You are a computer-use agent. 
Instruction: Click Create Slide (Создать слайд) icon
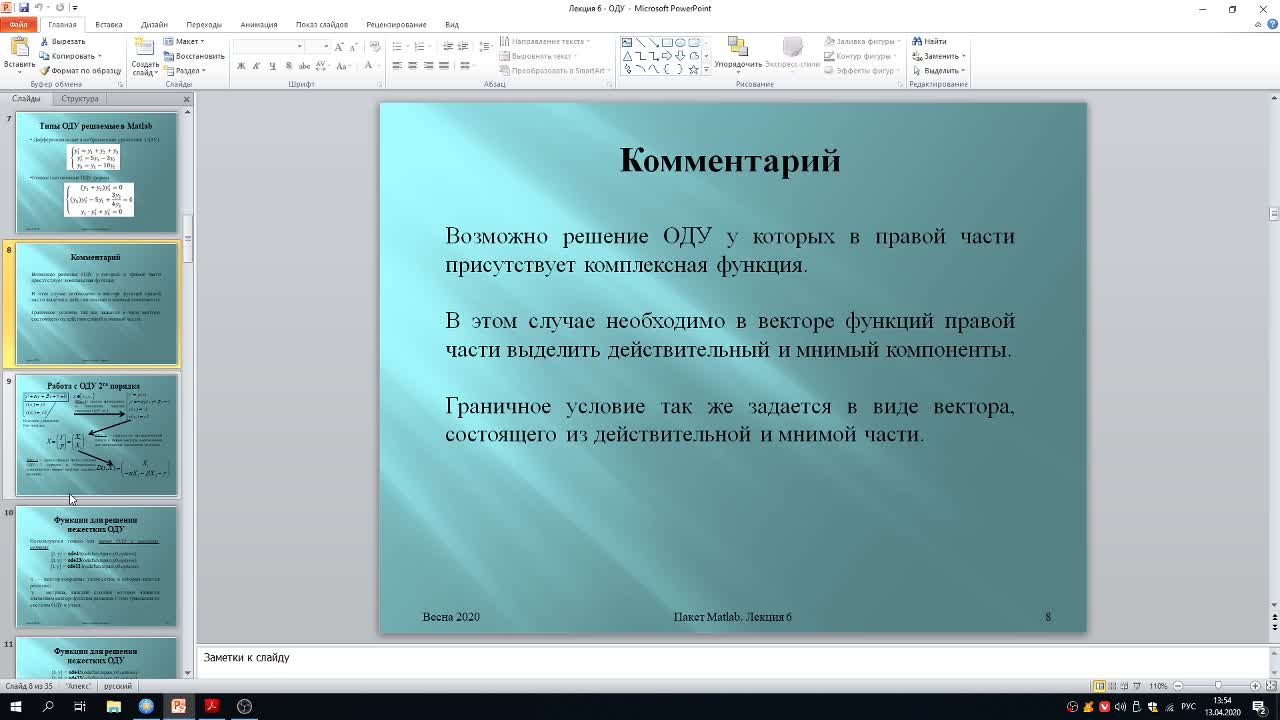click(145, 47)
